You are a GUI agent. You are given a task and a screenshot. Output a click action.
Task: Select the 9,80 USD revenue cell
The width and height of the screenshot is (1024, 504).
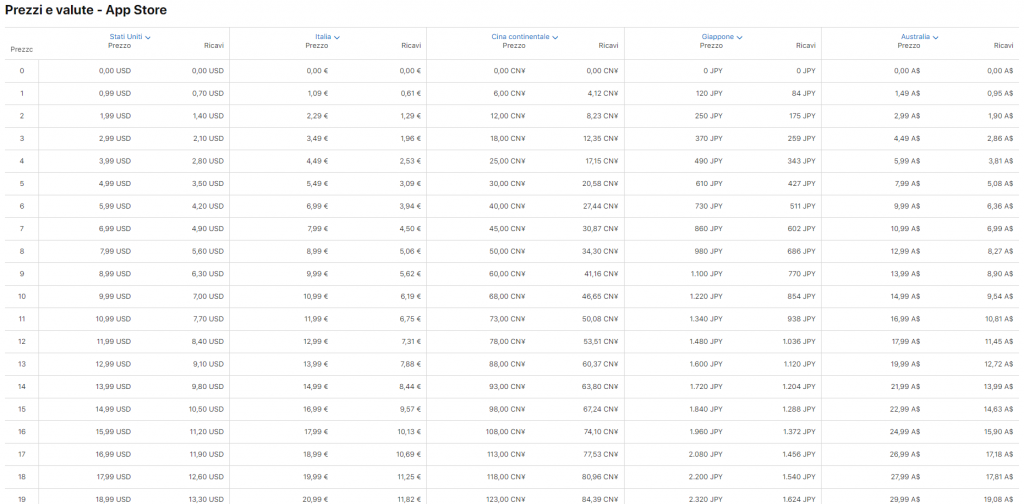pos(208,386)
